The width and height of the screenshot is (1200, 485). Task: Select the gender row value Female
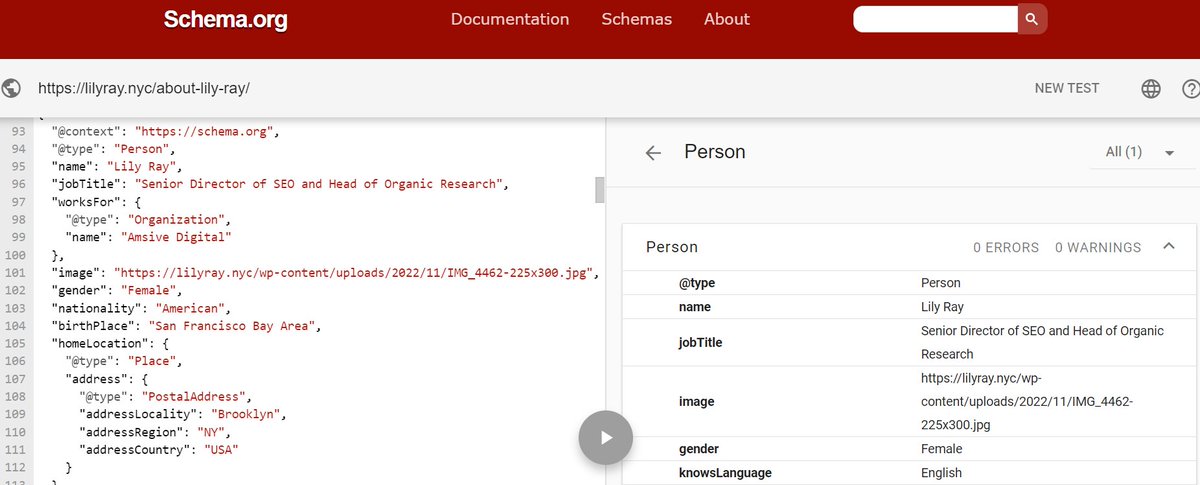pyautogui.click(x=942, y=449)
